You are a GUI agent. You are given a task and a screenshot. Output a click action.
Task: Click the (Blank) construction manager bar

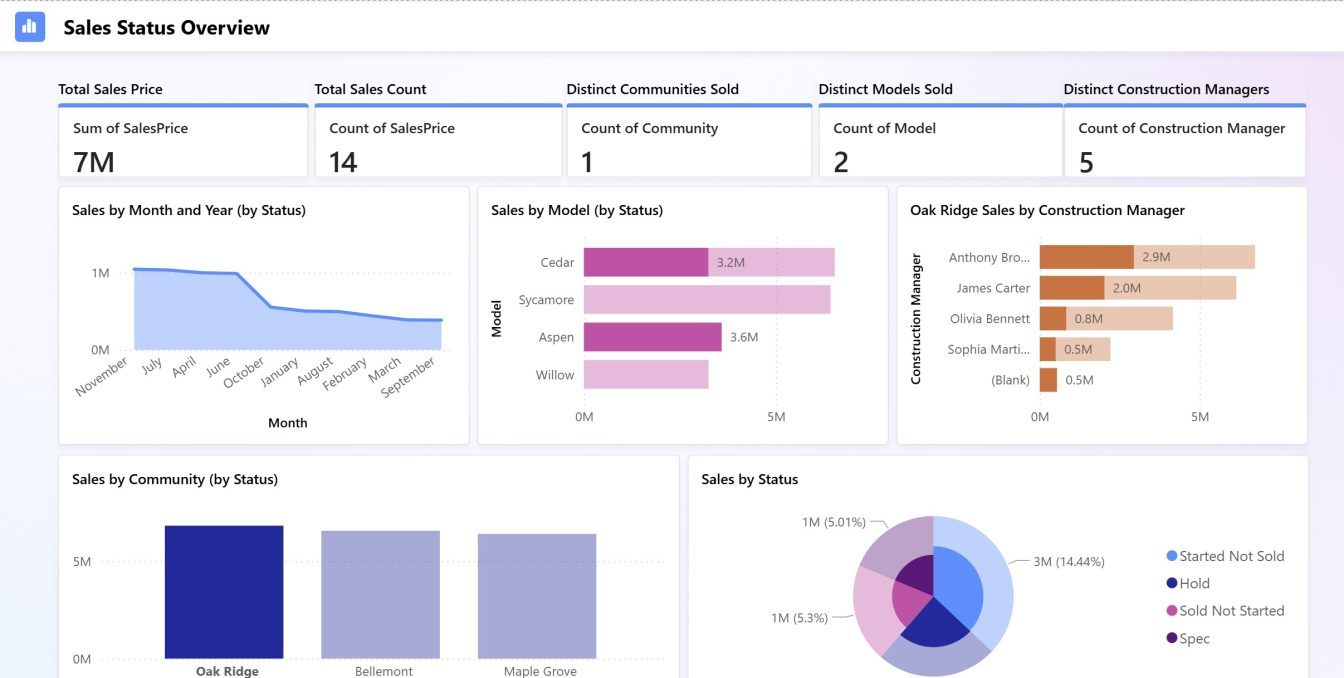tap(1048, 380)
